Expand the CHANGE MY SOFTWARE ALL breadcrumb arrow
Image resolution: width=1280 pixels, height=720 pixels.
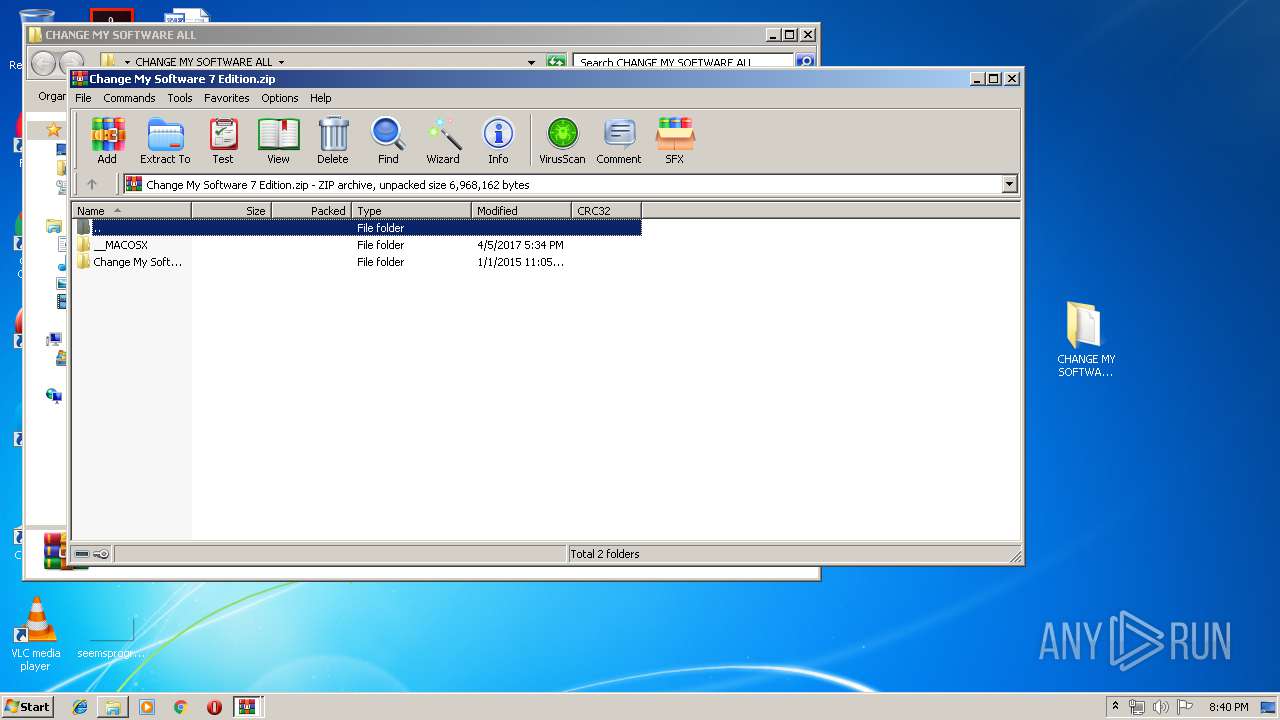[281, 62]
